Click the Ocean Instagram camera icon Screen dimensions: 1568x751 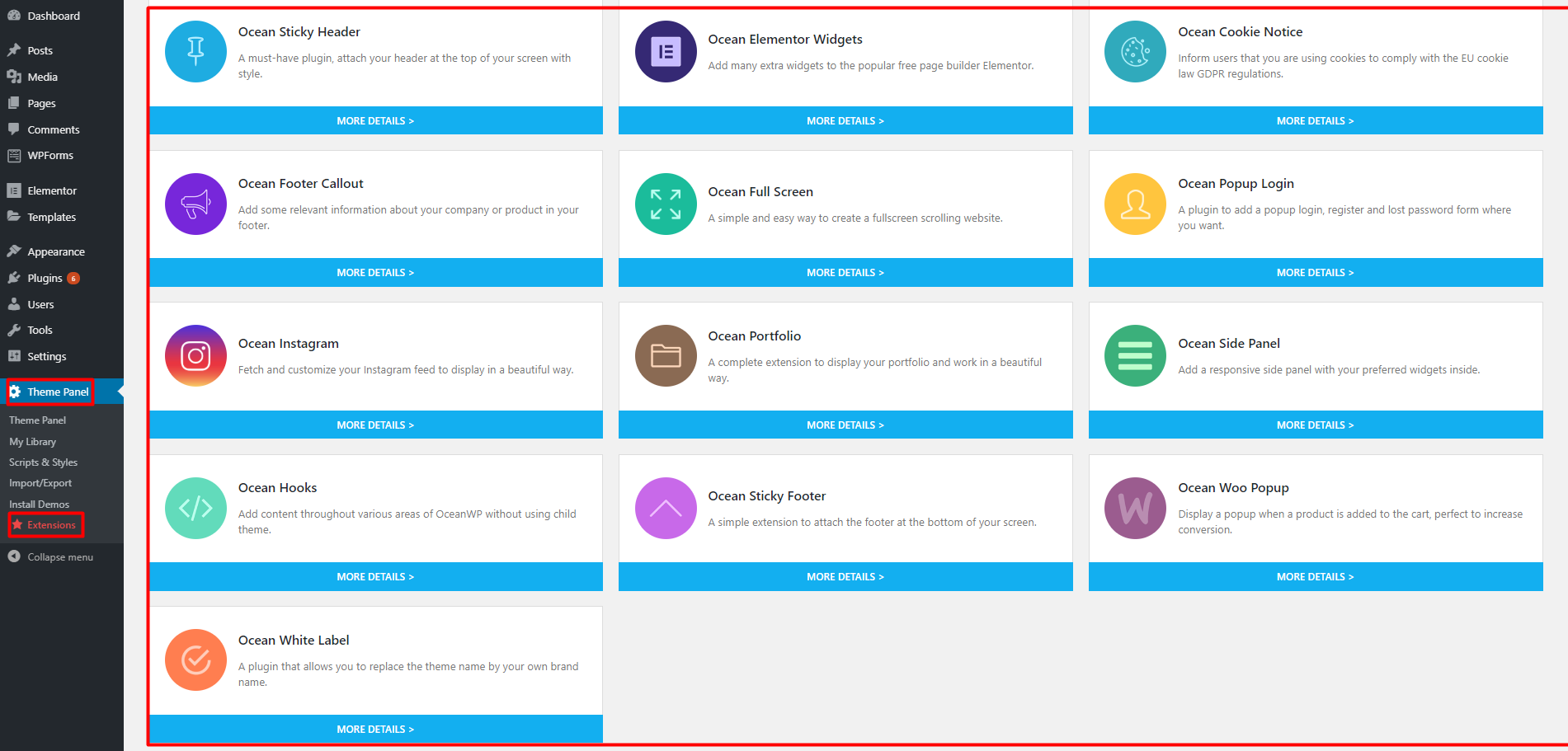195,355
